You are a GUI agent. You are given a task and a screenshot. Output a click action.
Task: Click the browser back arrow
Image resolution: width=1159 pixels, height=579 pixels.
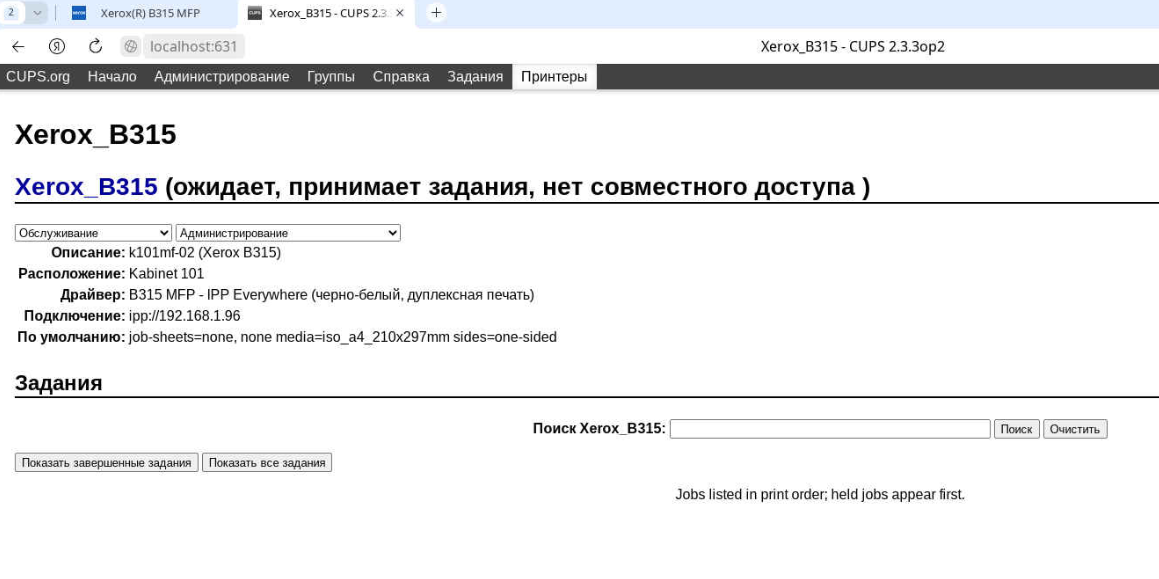tap(20, 44)
